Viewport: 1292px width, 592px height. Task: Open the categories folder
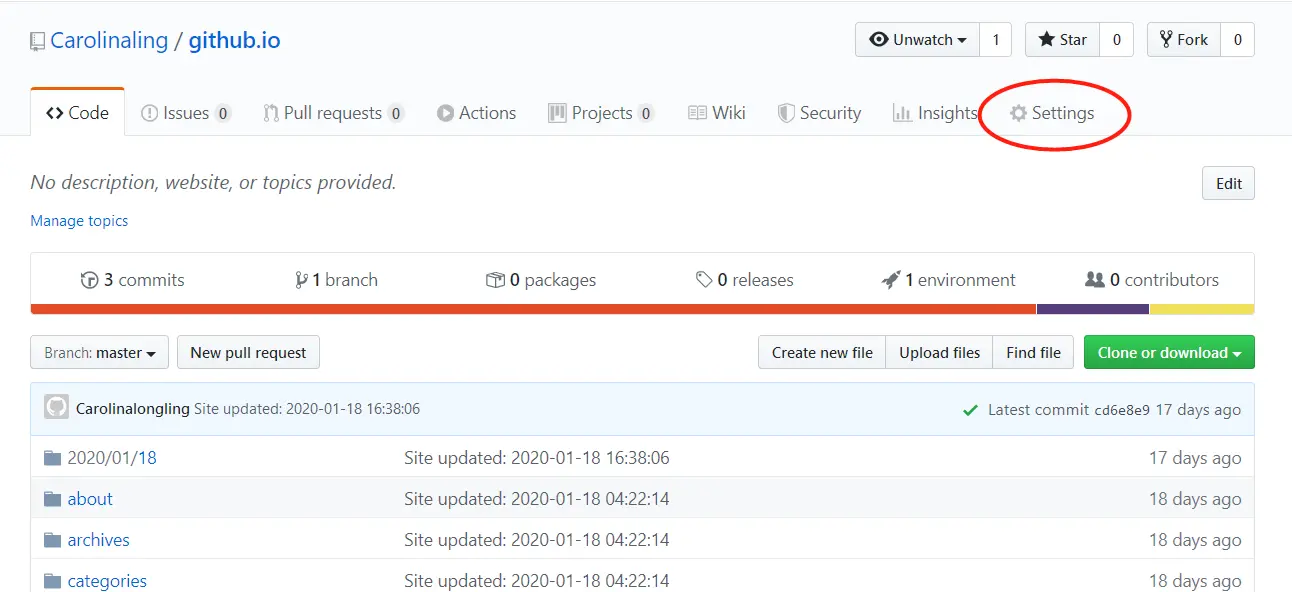[x=107, y=581]
